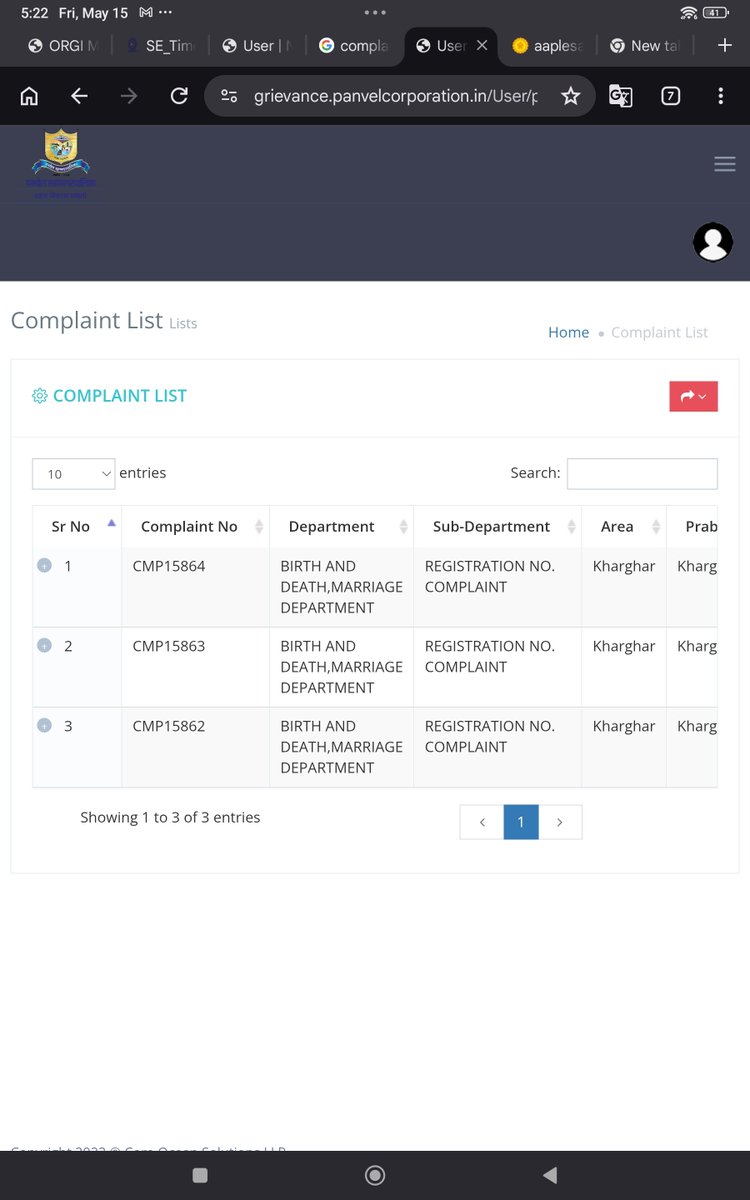Select complaint number CMP15862
Viewport: 750px width, 1200px height.
click(169, 726)
